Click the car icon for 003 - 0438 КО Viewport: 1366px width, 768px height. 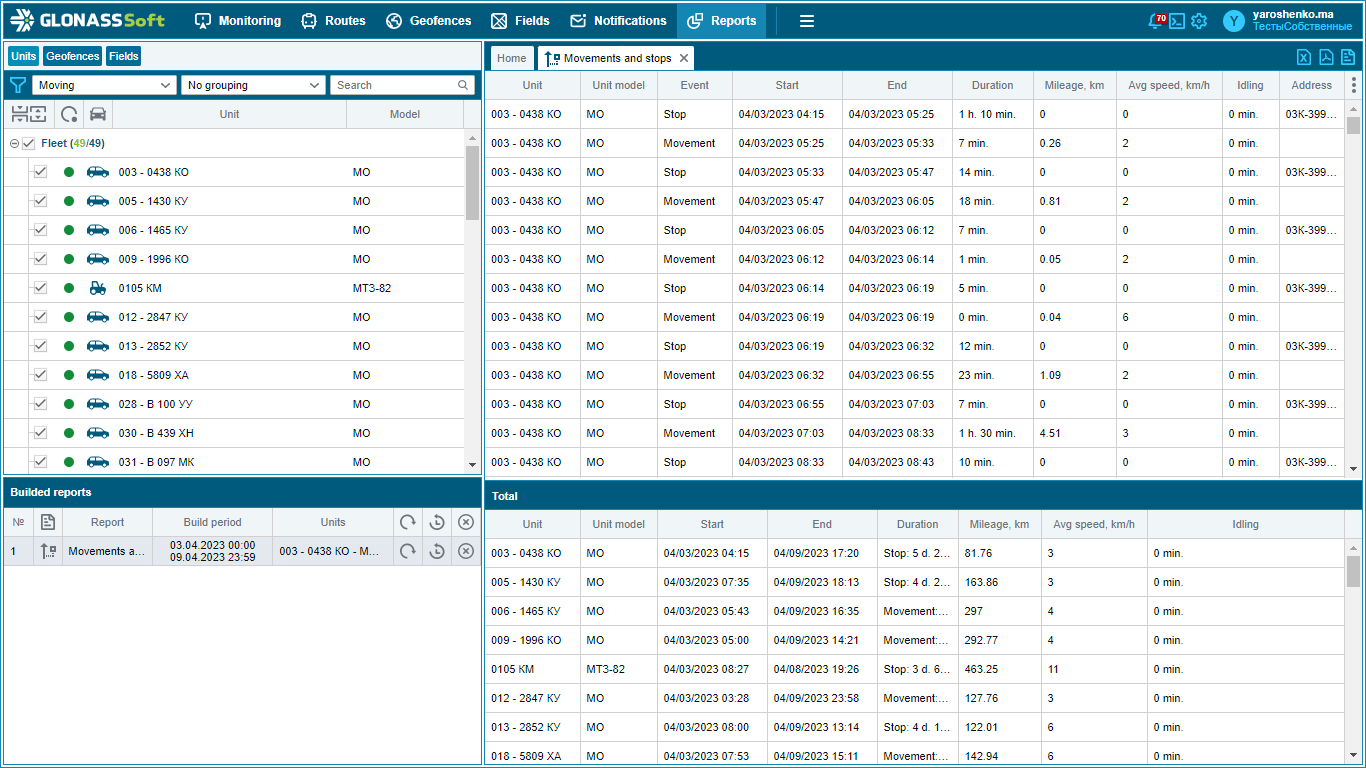(98, 172)
